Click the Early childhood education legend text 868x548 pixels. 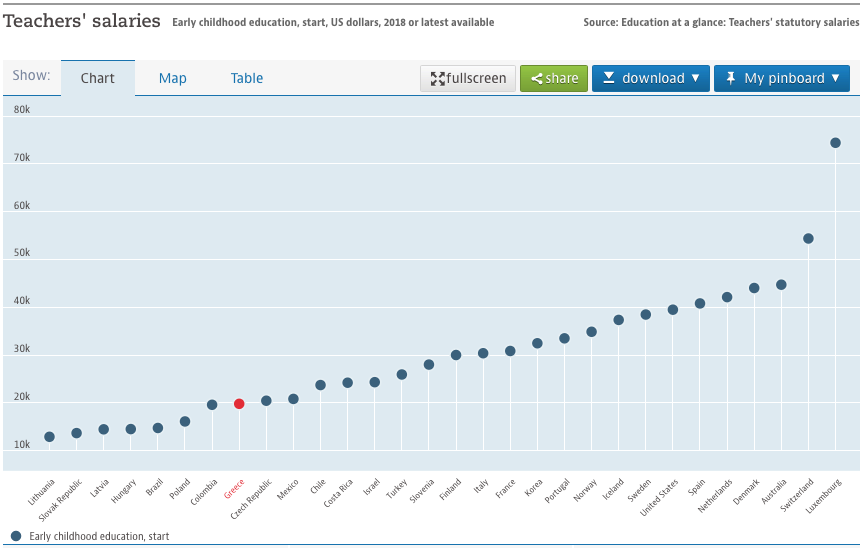point(99,537)
